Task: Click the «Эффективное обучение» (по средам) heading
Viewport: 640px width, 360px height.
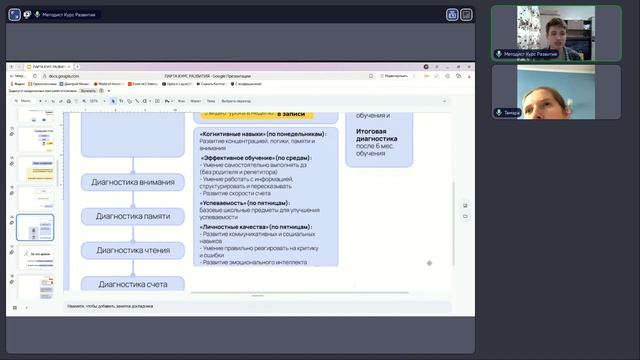Action: coord(256,158)
